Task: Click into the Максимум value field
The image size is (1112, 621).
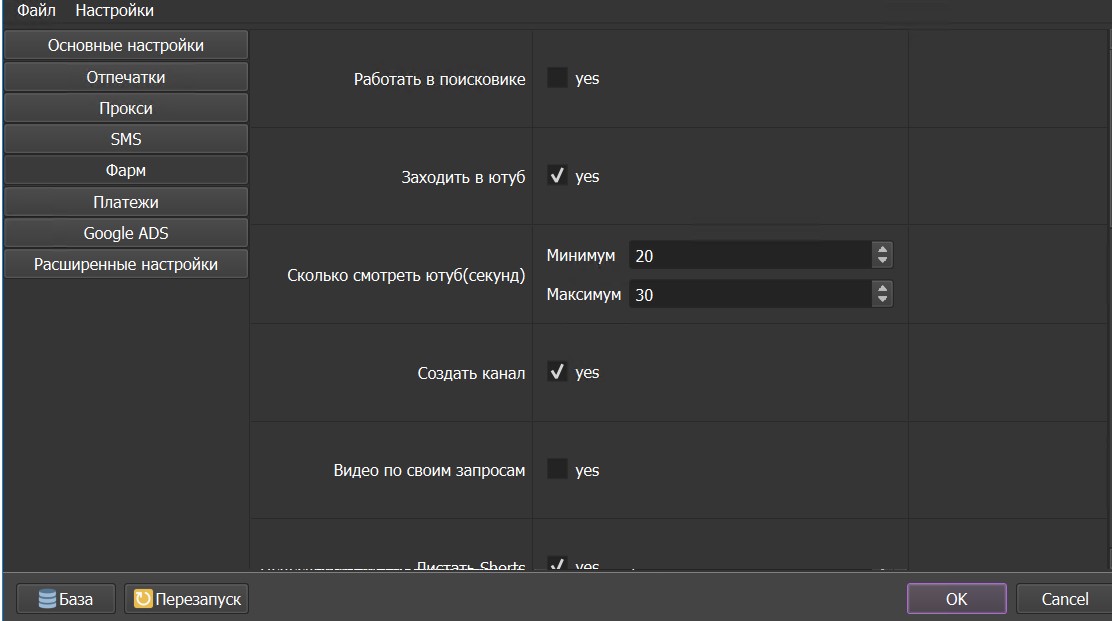Action: [x=750, y=295]
